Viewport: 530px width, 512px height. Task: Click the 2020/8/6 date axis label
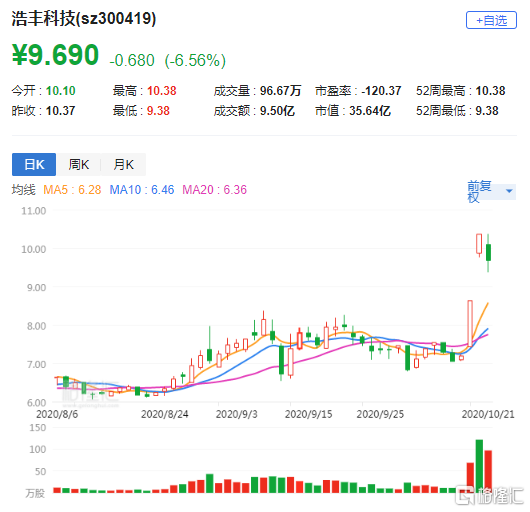click(x=57, y=414)
